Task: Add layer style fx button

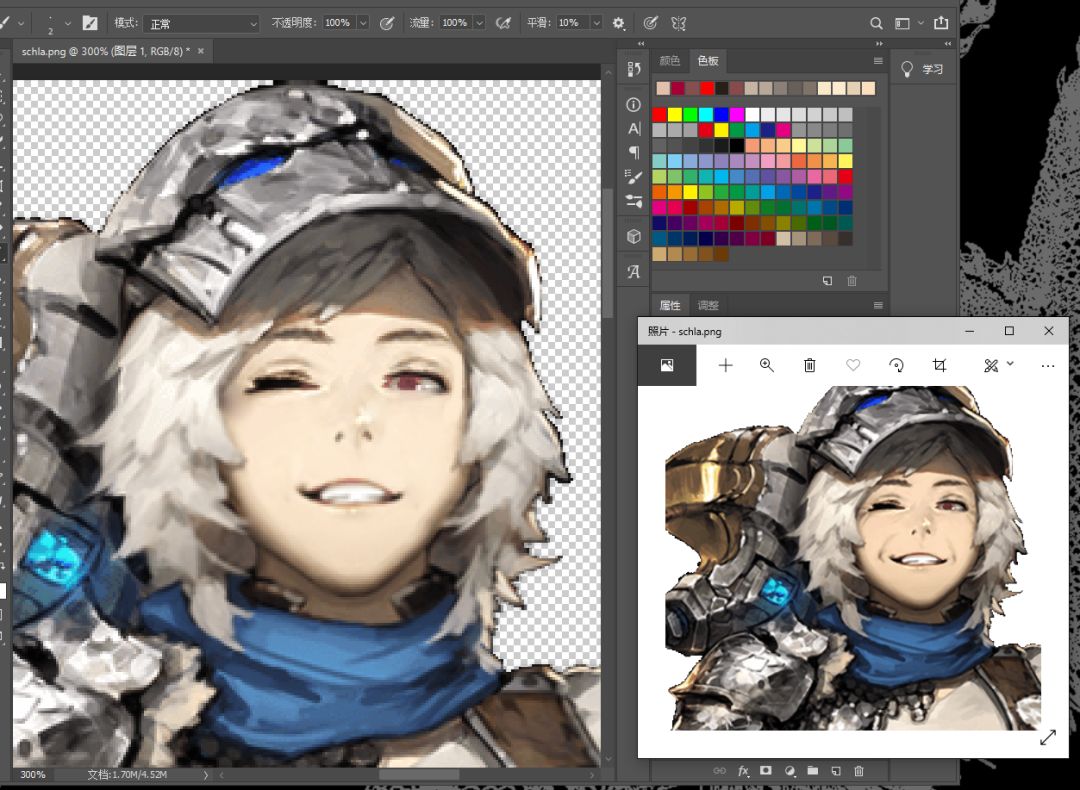Action: click(x=743, y=771)
